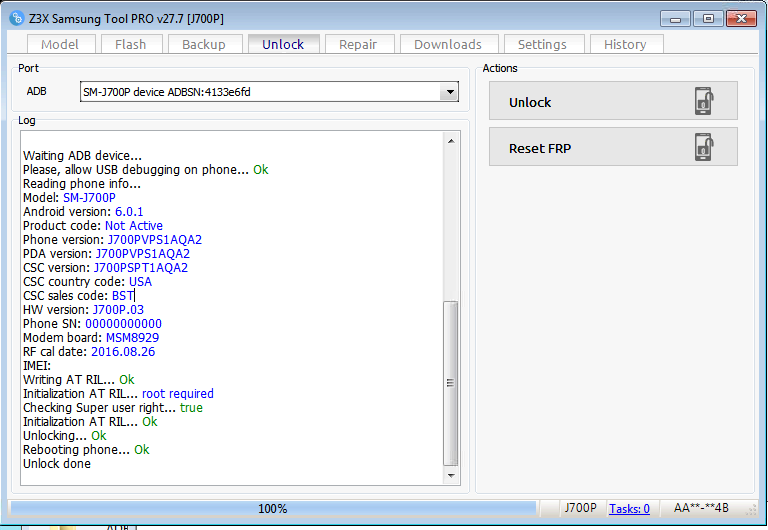Image resolution: width=768 pixels, height=530 pixels.
Task: Click the status bar resize grip
Action: point(752,510)
